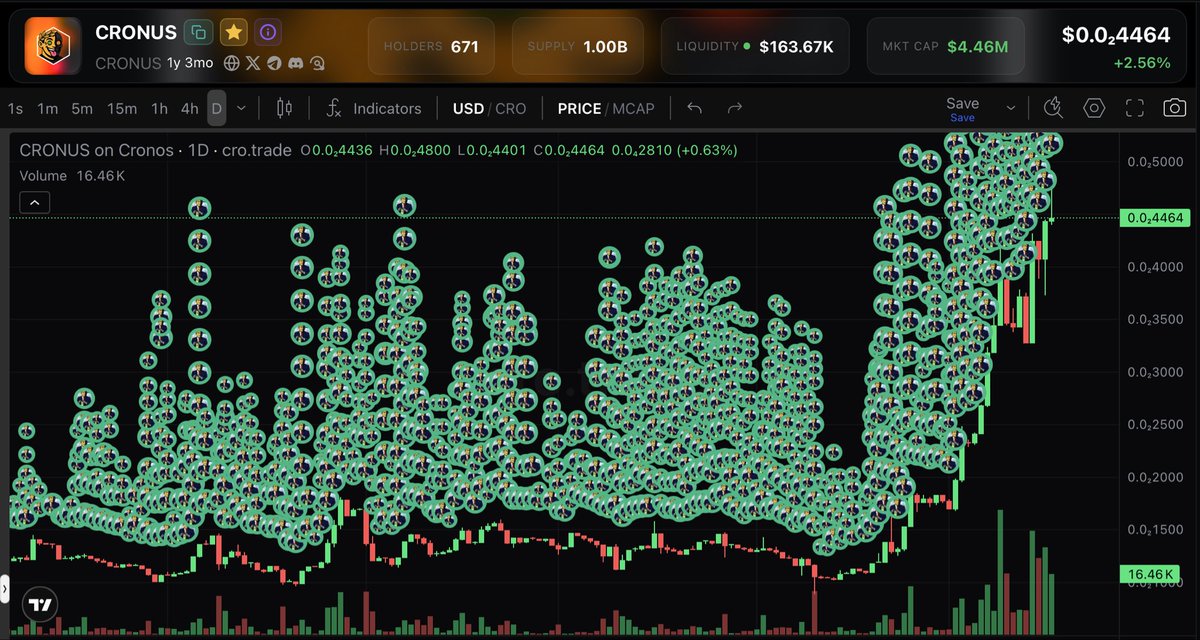Redo the chart action
The image size is (1200, 640).
tap(735, 108)
